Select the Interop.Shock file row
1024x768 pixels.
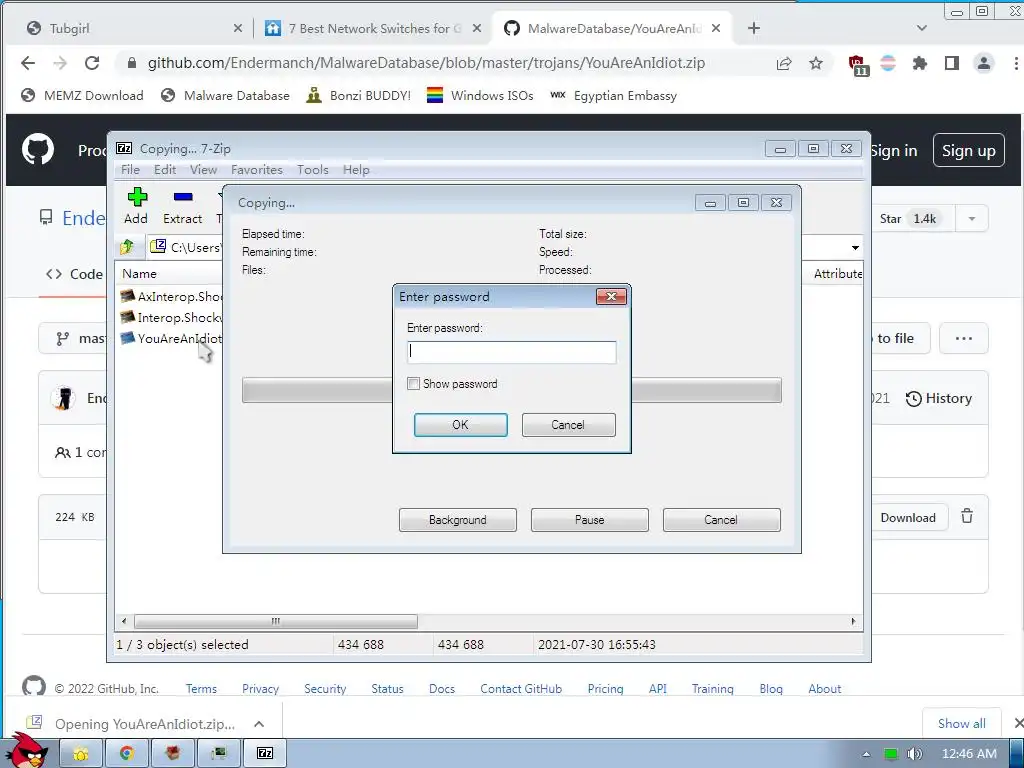[171, 317]
